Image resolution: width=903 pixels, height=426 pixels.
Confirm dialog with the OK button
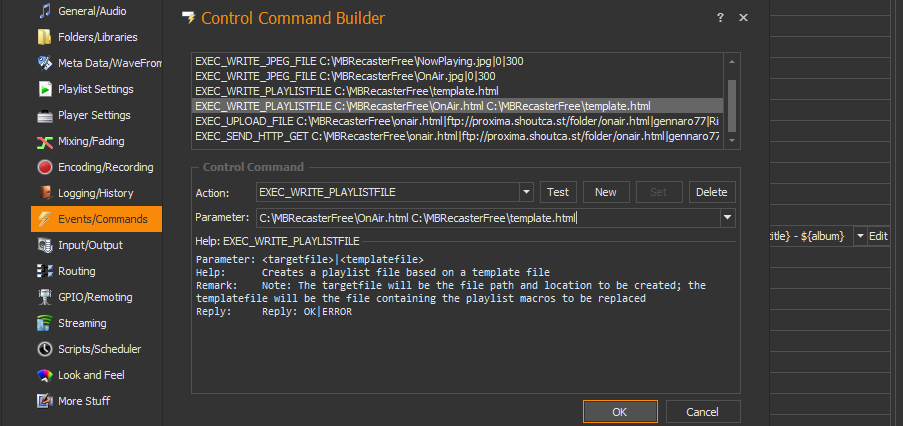pyautogui.click(x=620, y=412)
